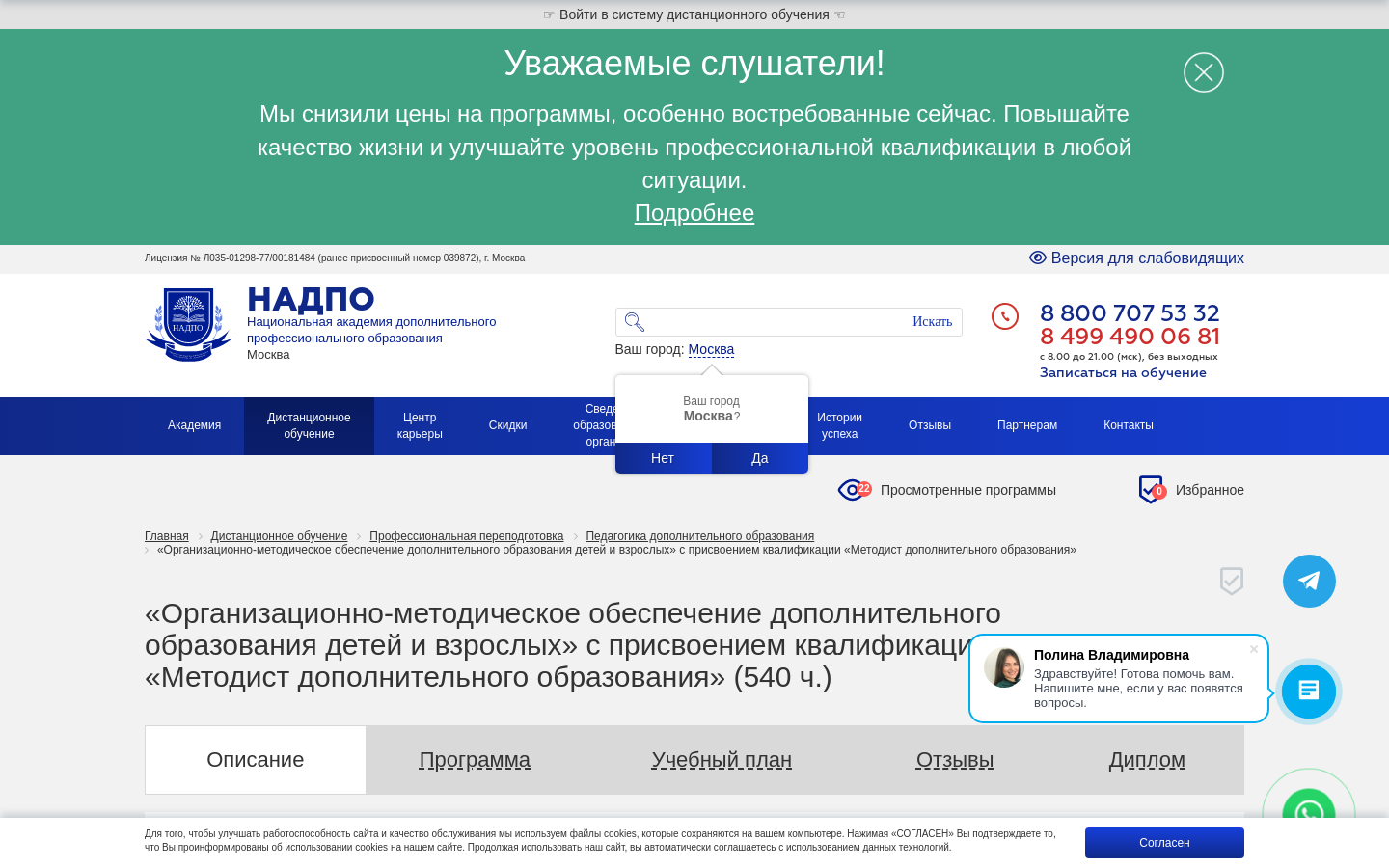Click Дистанционное обучение breadcrumb
Screen dimensions: 1389x868
coord(279,536)
